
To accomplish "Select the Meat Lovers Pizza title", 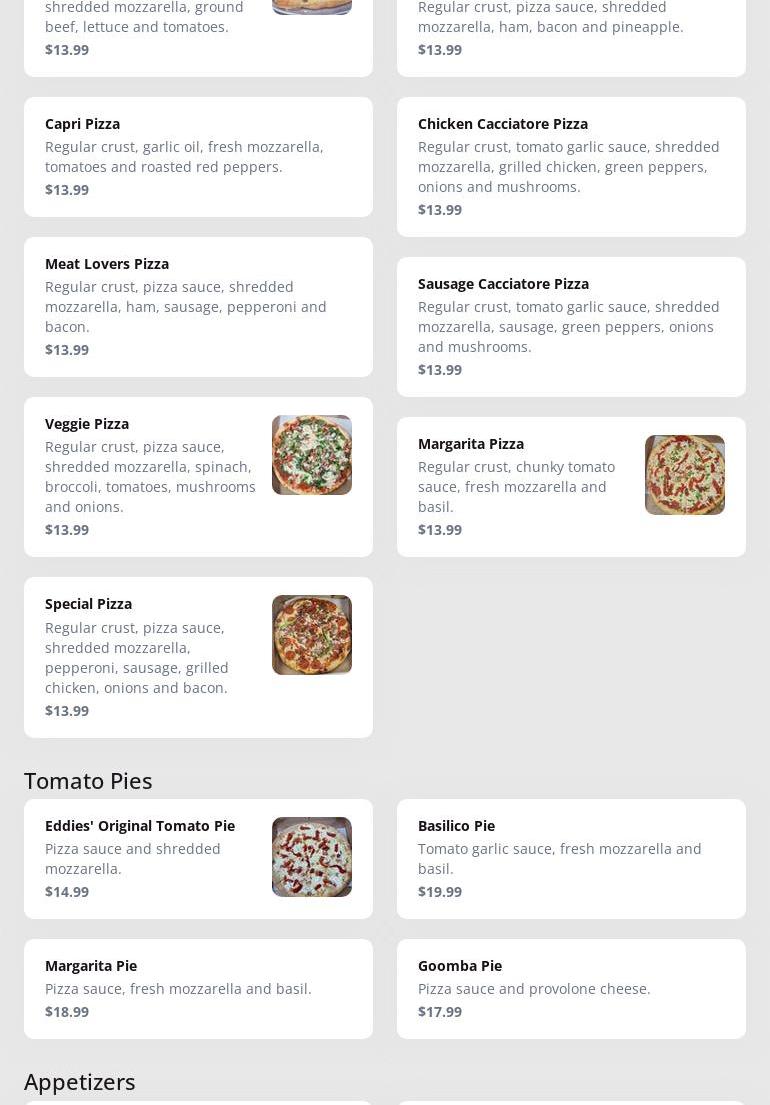I will click(x=107, y=264).
